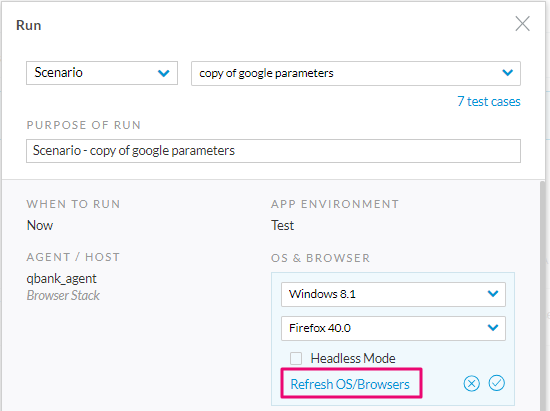Click the Refresh OS/Browsers link

350,384
